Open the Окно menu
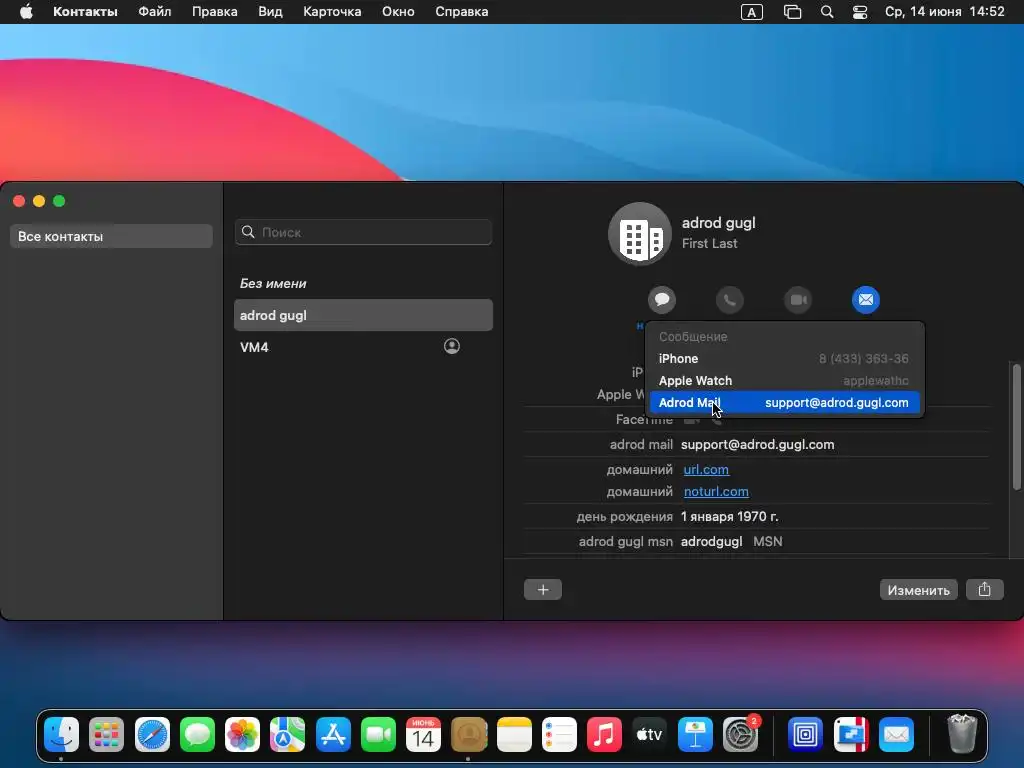The image size is (1024, 768). (x=398, y=12)
